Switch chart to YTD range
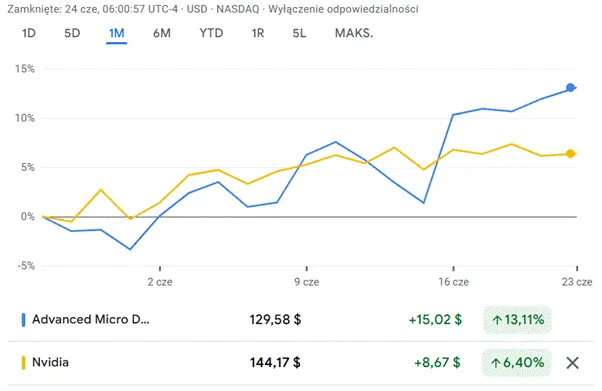Viewport: 602px width, 391px height. click(211, 33)
